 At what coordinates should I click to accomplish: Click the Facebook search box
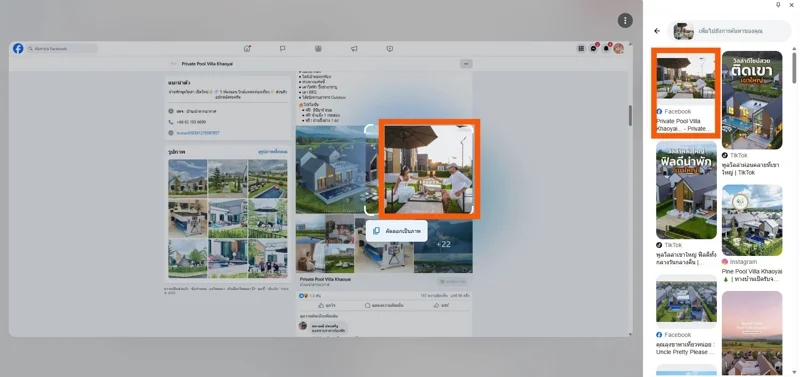tap(62, 48)
